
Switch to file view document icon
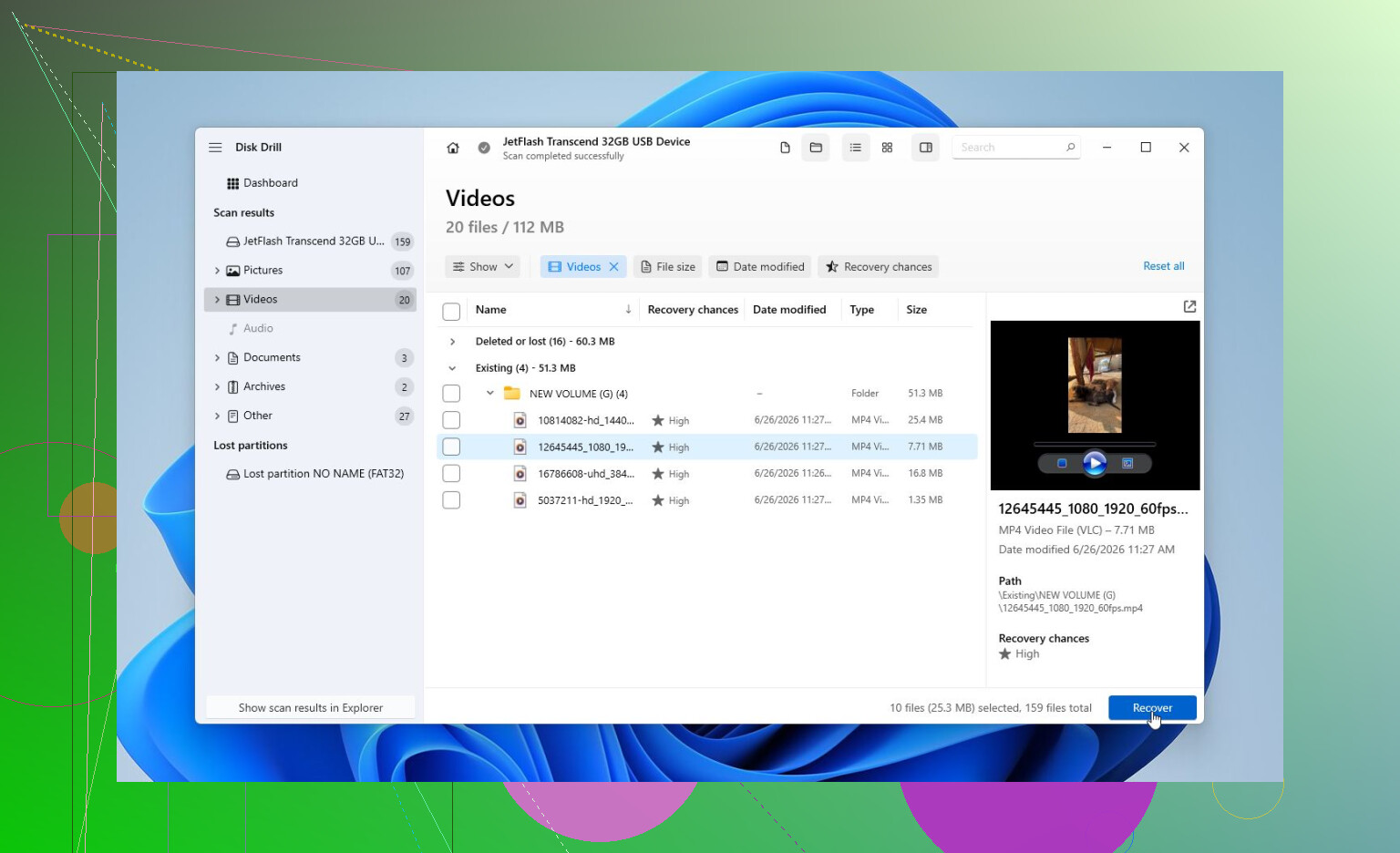pyautogui.click(x=785, y=148)
